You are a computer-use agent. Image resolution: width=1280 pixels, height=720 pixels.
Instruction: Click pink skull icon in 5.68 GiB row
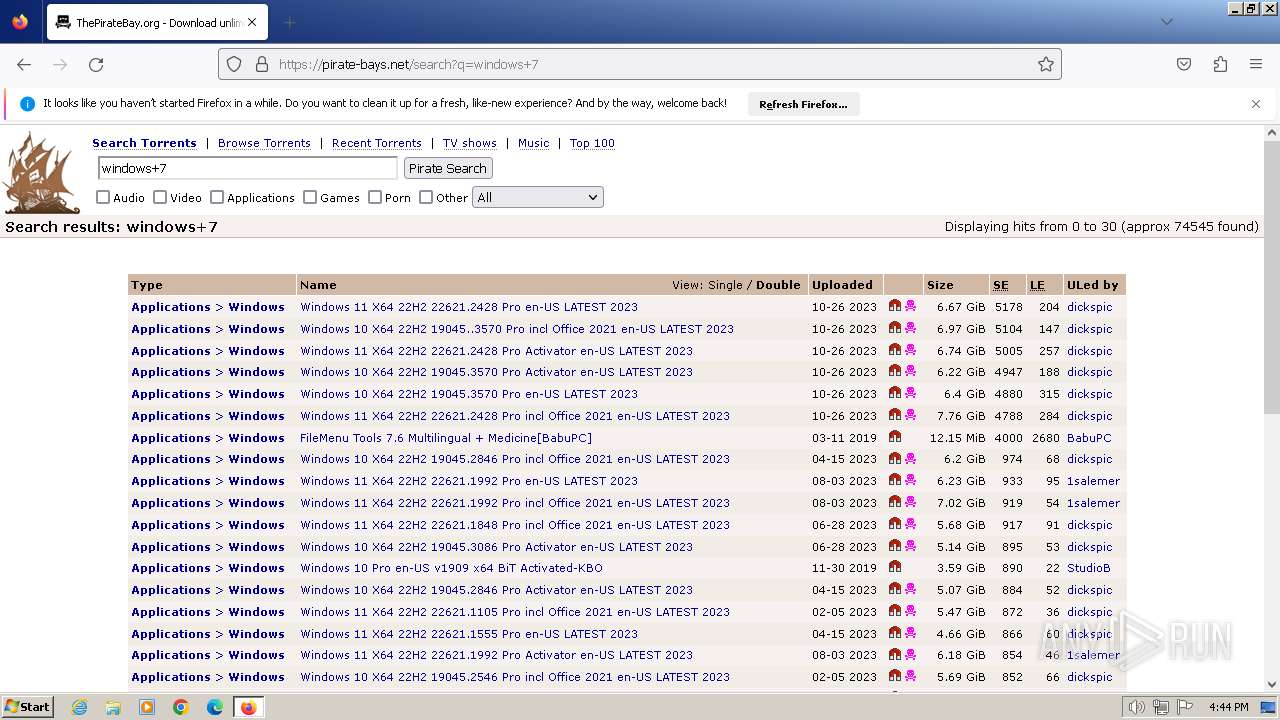[x=910, y=524]
